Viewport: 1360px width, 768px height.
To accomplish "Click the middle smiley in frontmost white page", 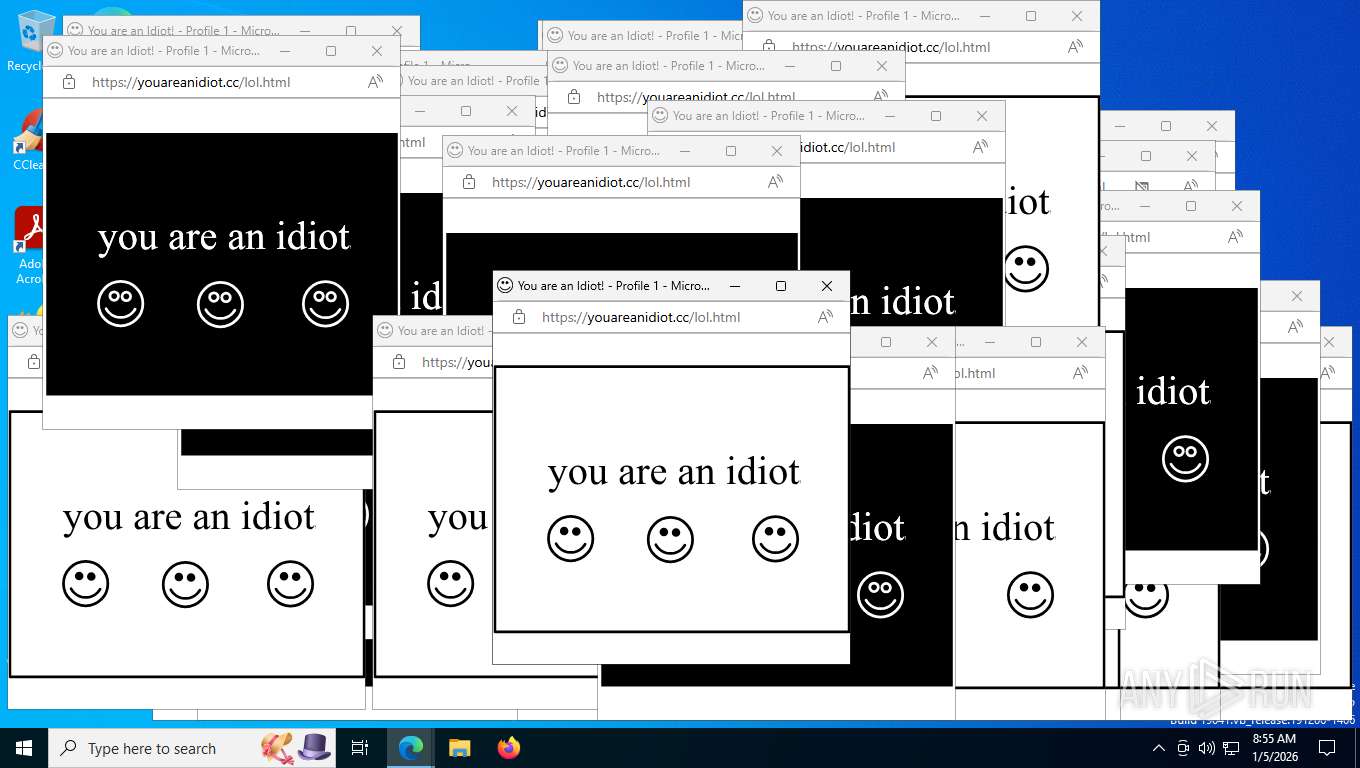I will [x=670, y=539].
